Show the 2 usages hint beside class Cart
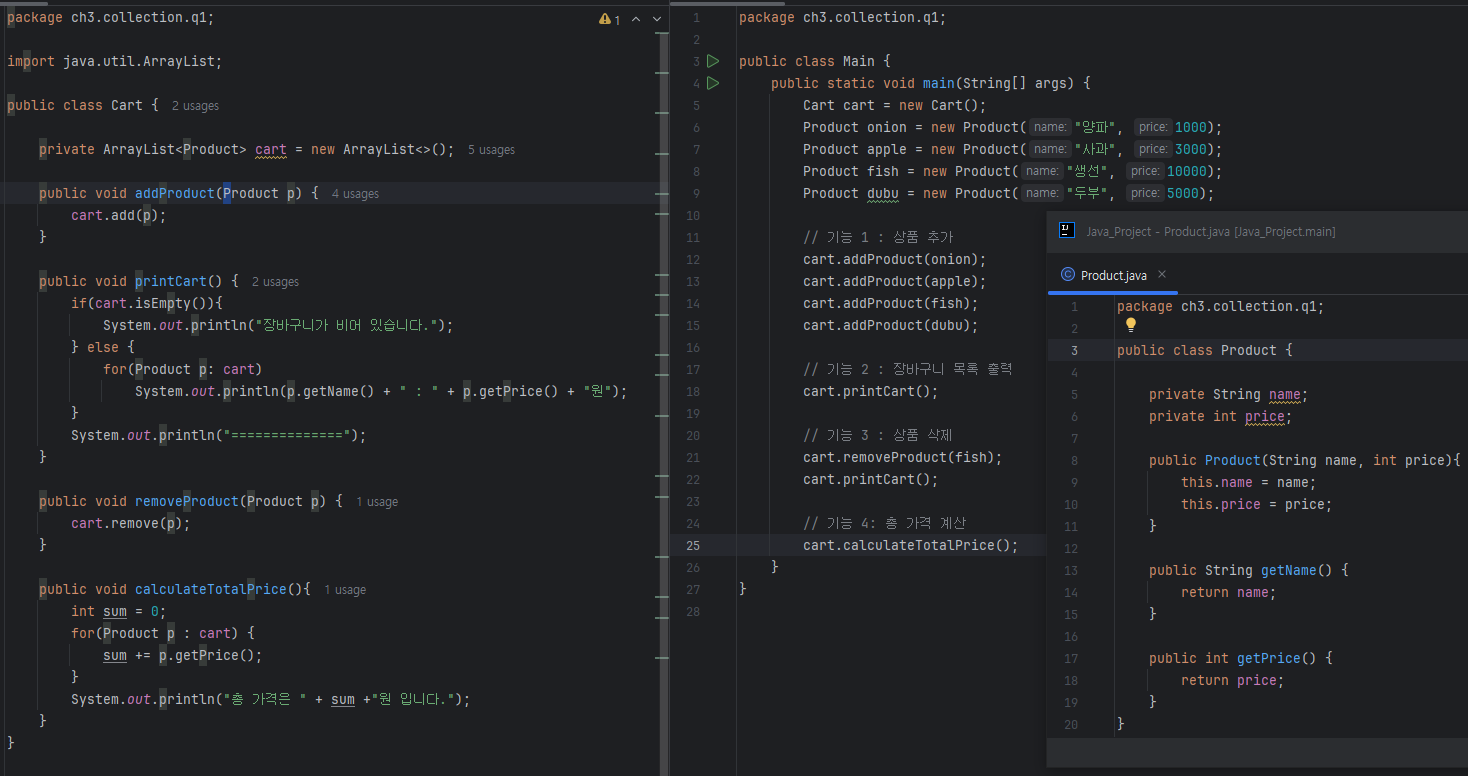1468x776 pixels. coord(195,105)
